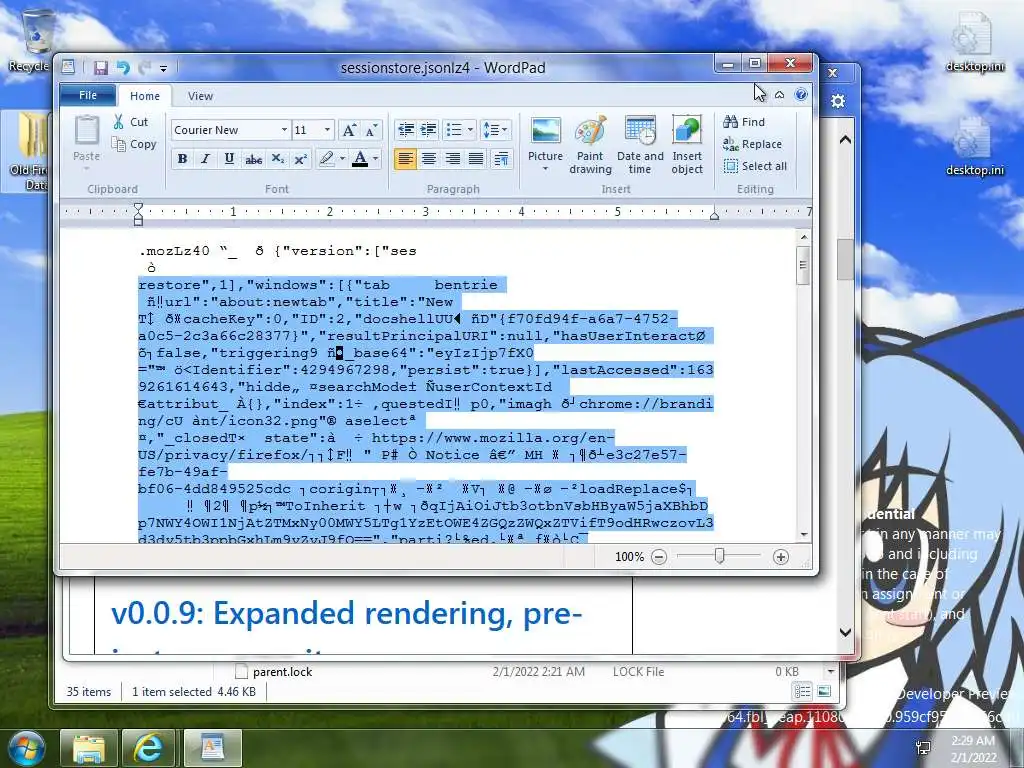Toggle Bold formatting
Screen dimensions: 1024x768
point(182,159)
